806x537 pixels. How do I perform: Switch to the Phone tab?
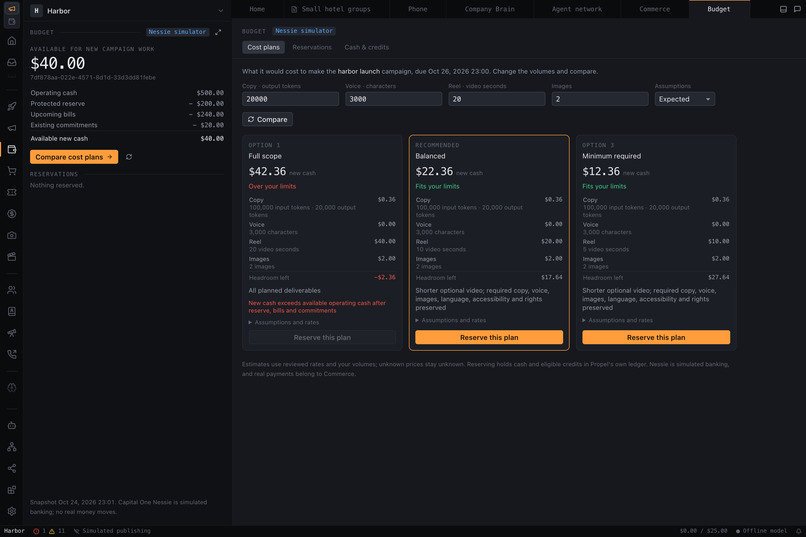(417, 9)
